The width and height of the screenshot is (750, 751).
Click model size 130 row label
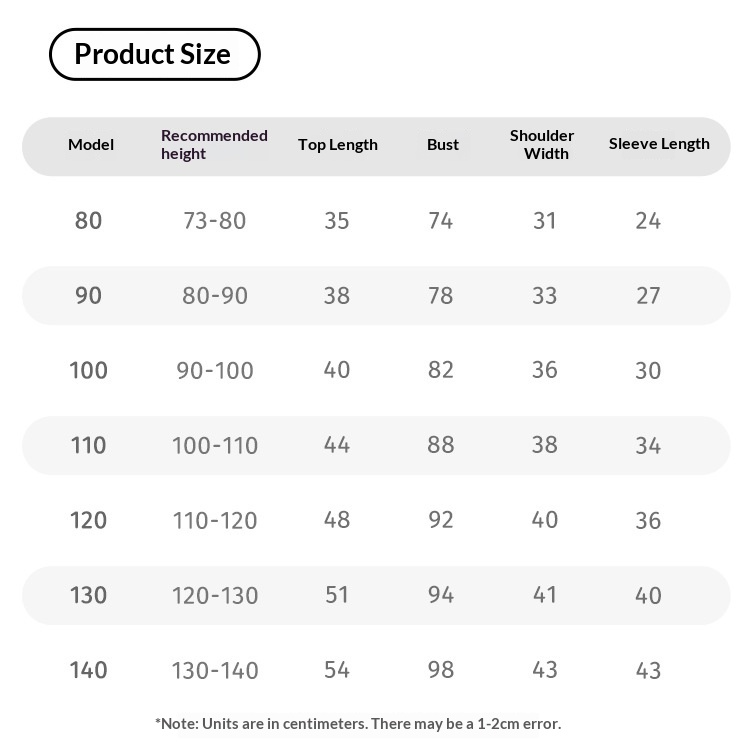[89, 596]
